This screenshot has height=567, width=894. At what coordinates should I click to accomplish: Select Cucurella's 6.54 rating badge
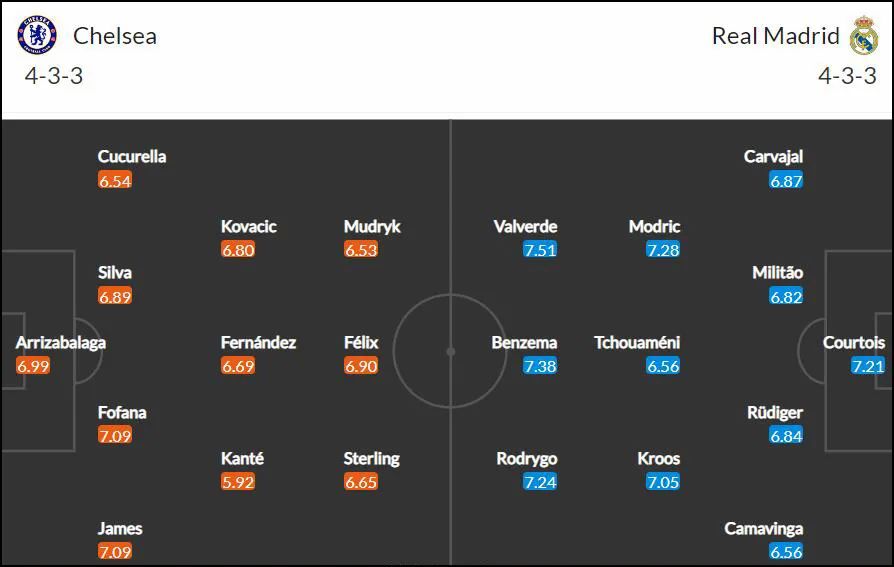[115, 180]
